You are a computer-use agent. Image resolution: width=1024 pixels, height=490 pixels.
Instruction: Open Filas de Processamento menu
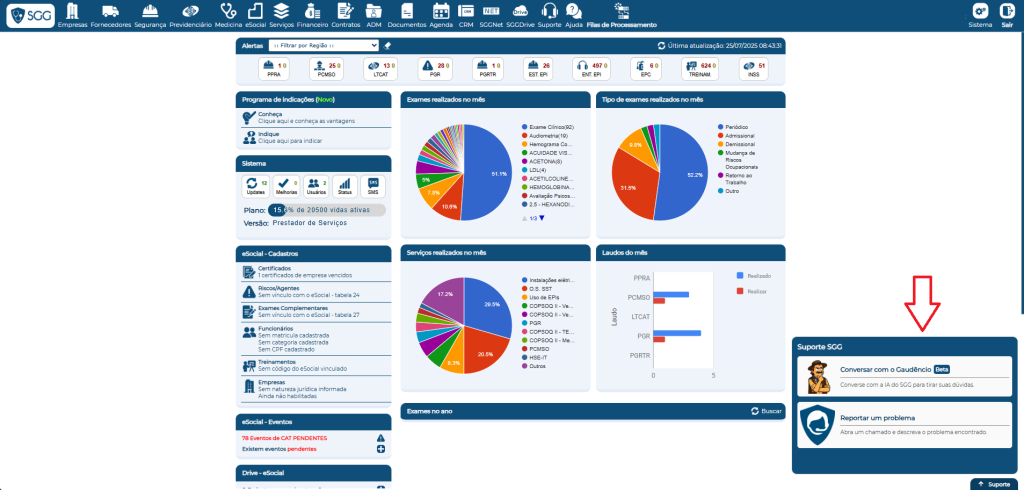621,14
